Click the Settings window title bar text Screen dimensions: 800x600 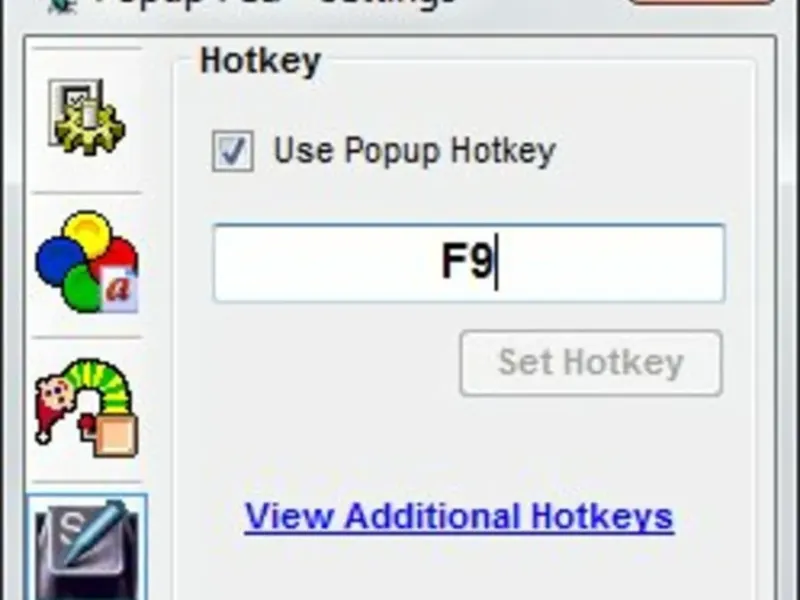[276, 3]
